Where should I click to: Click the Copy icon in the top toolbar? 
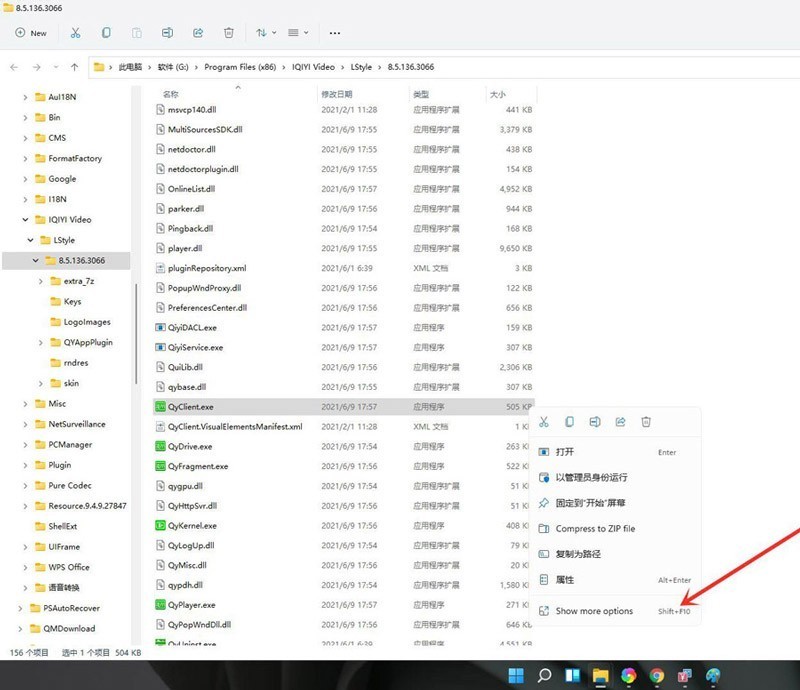tap(106, 33)
